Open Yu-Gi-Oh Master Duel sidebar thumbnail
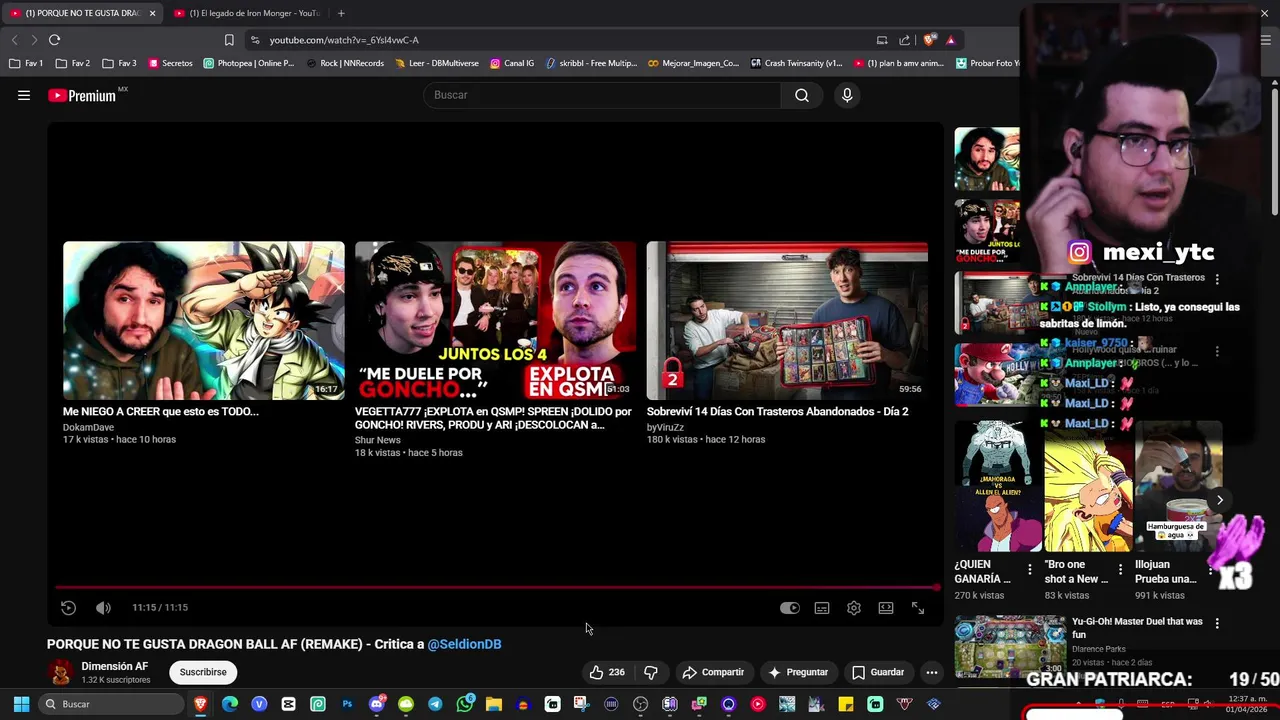1280x720 pixels. 1010,646
